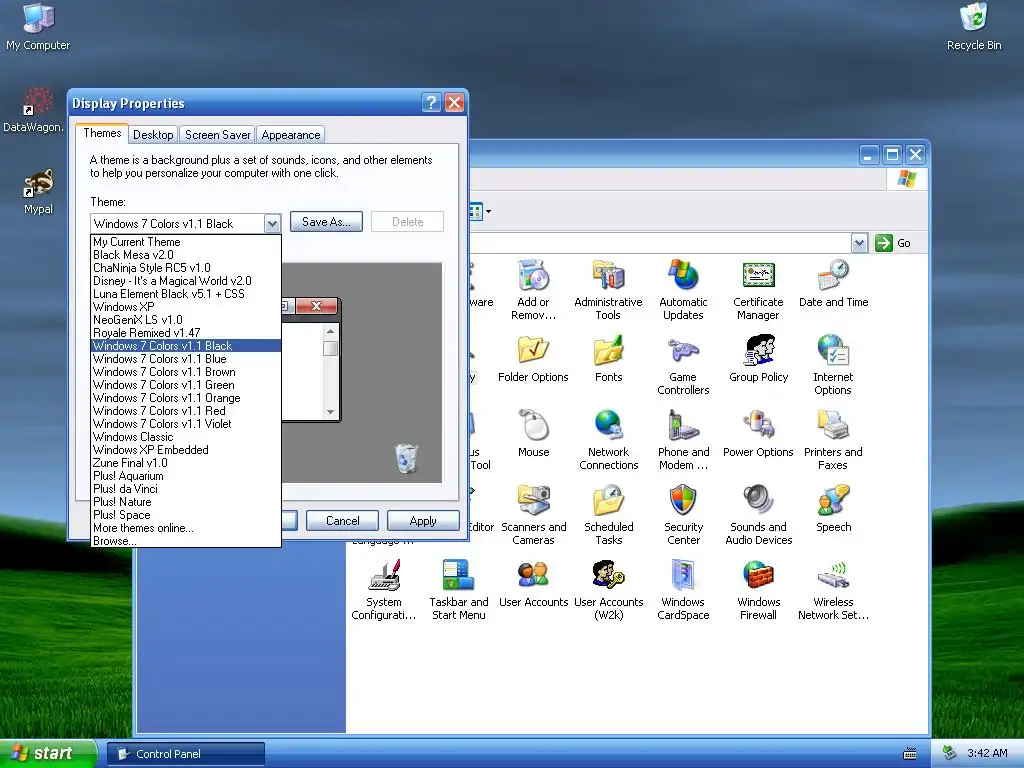Open Scheduled Tasks icon
Viewport: 1024px width, 768px height.
coord(609,500)
